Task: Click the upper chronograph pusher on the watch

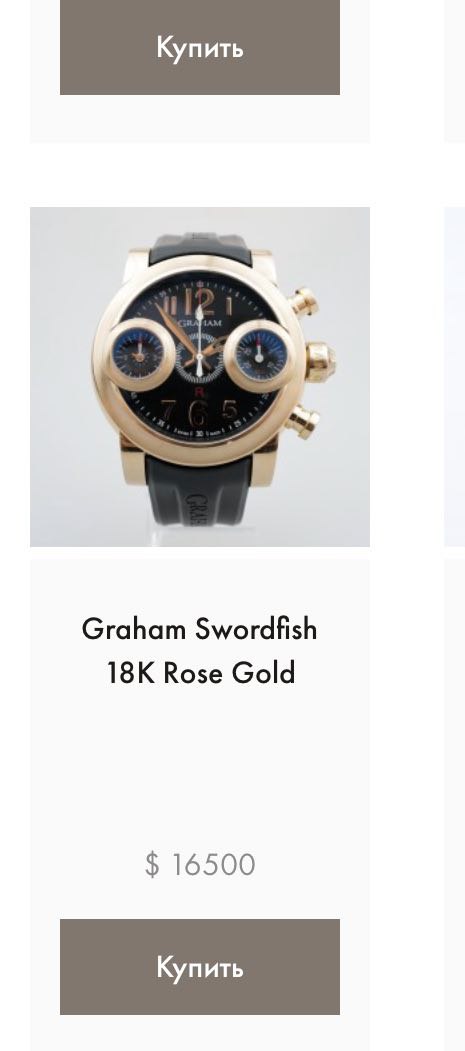Action: tap(304, 302)
